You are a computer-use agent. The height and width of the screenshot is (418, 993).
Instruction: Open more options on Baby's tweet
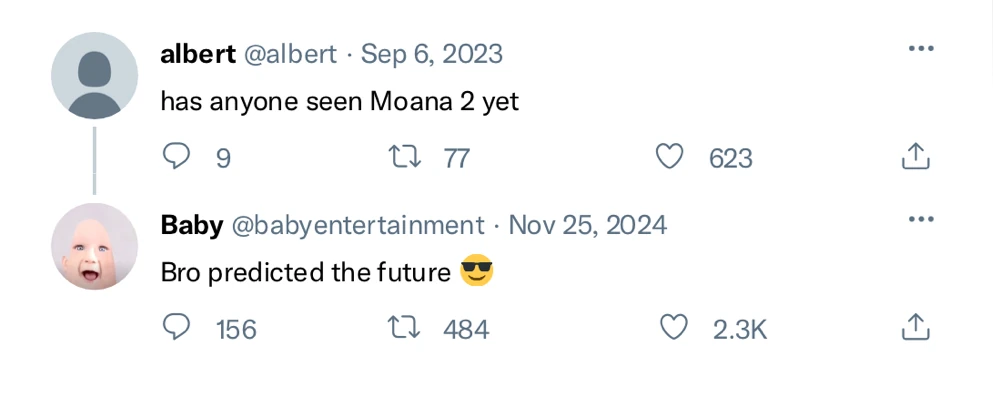920,220
